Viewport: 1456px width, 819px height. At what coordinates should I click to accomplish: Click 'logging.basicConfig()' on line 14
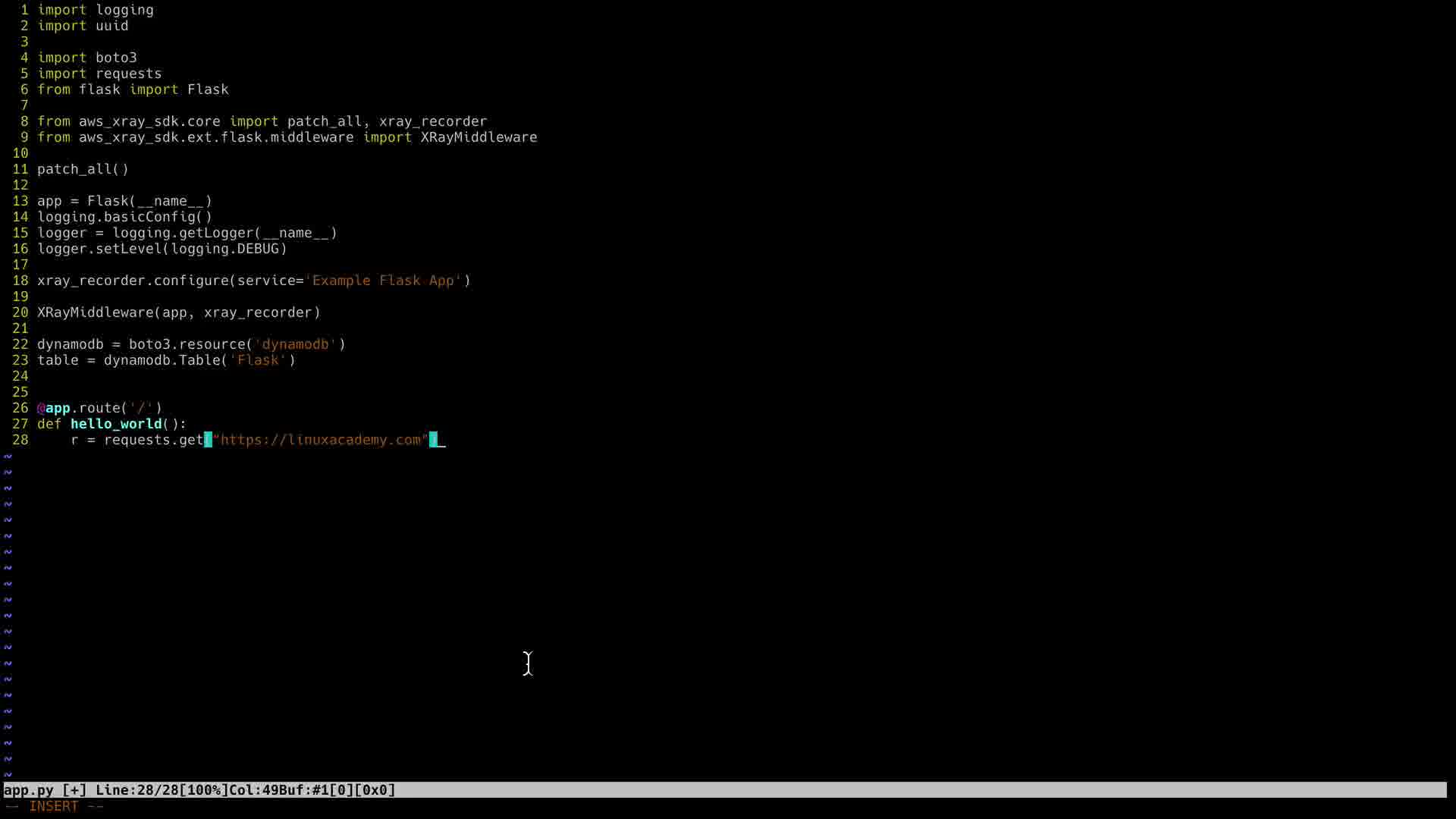point(124,217)
